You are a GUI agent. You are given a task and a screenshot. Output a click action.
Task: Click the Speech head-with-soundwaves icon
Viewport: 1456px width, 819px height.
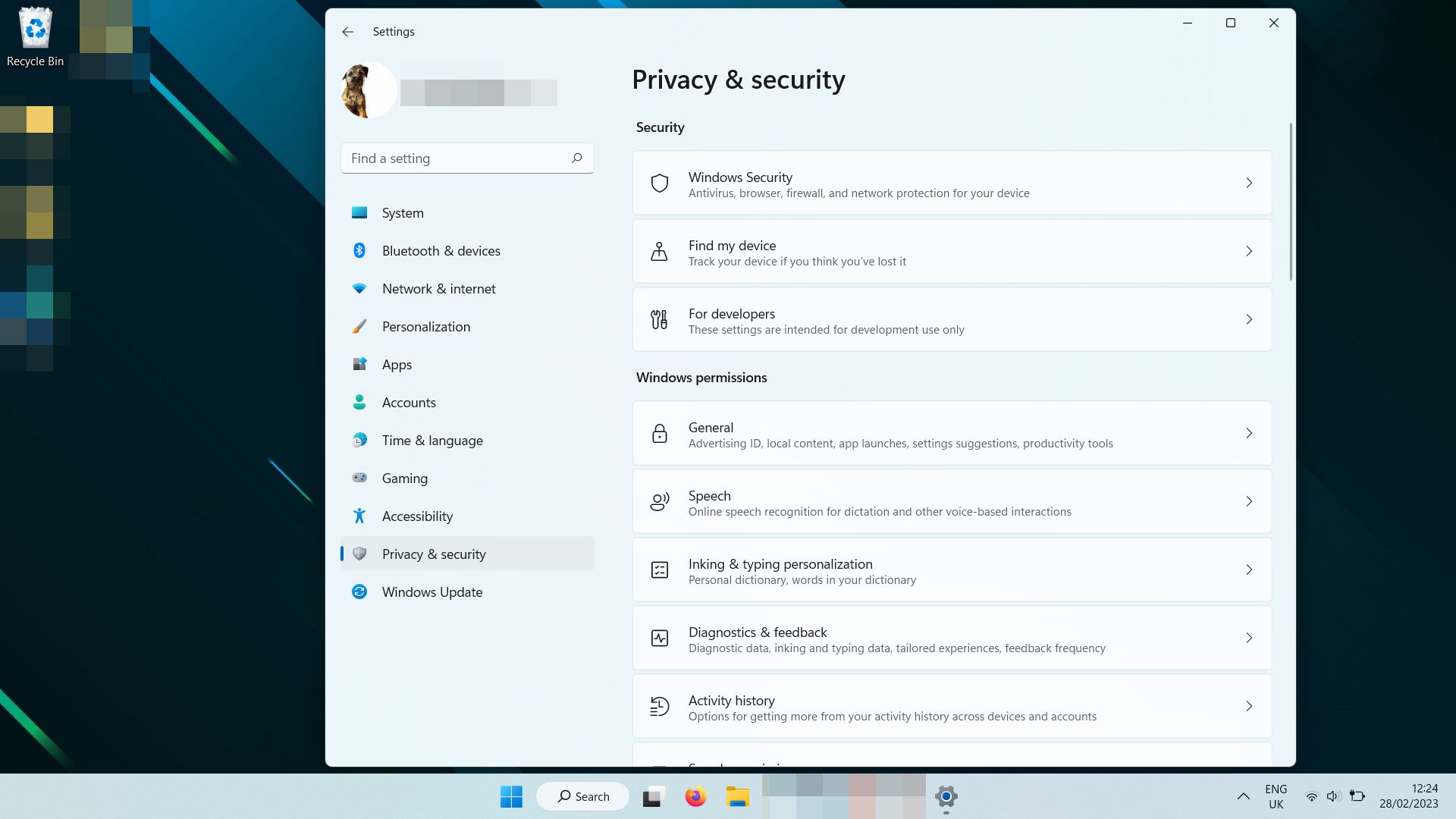point(660,501)
